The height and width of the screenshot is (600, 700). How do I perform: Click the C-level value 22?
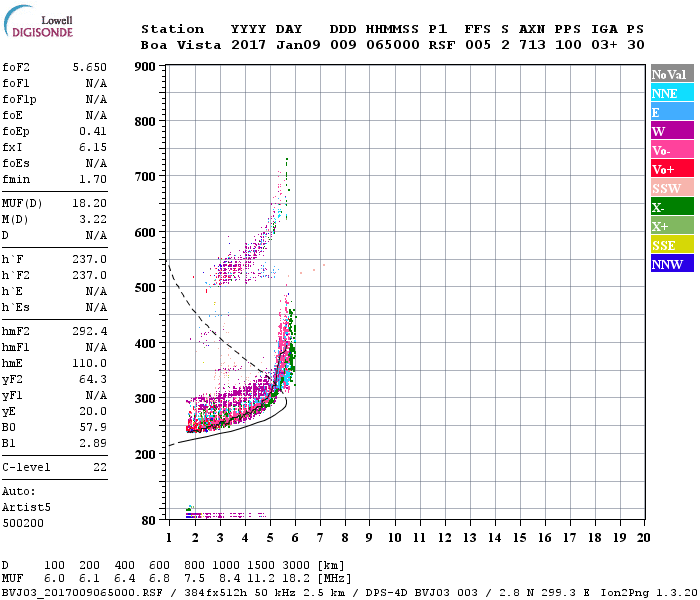(99, 467)
